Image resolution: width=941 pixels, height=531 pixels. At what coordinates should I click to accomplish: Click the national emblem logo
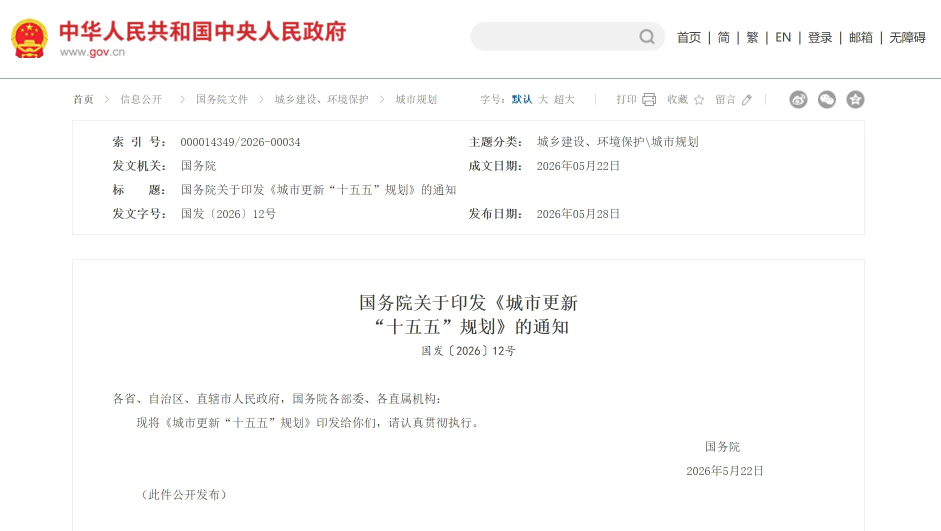click(29, 38)
